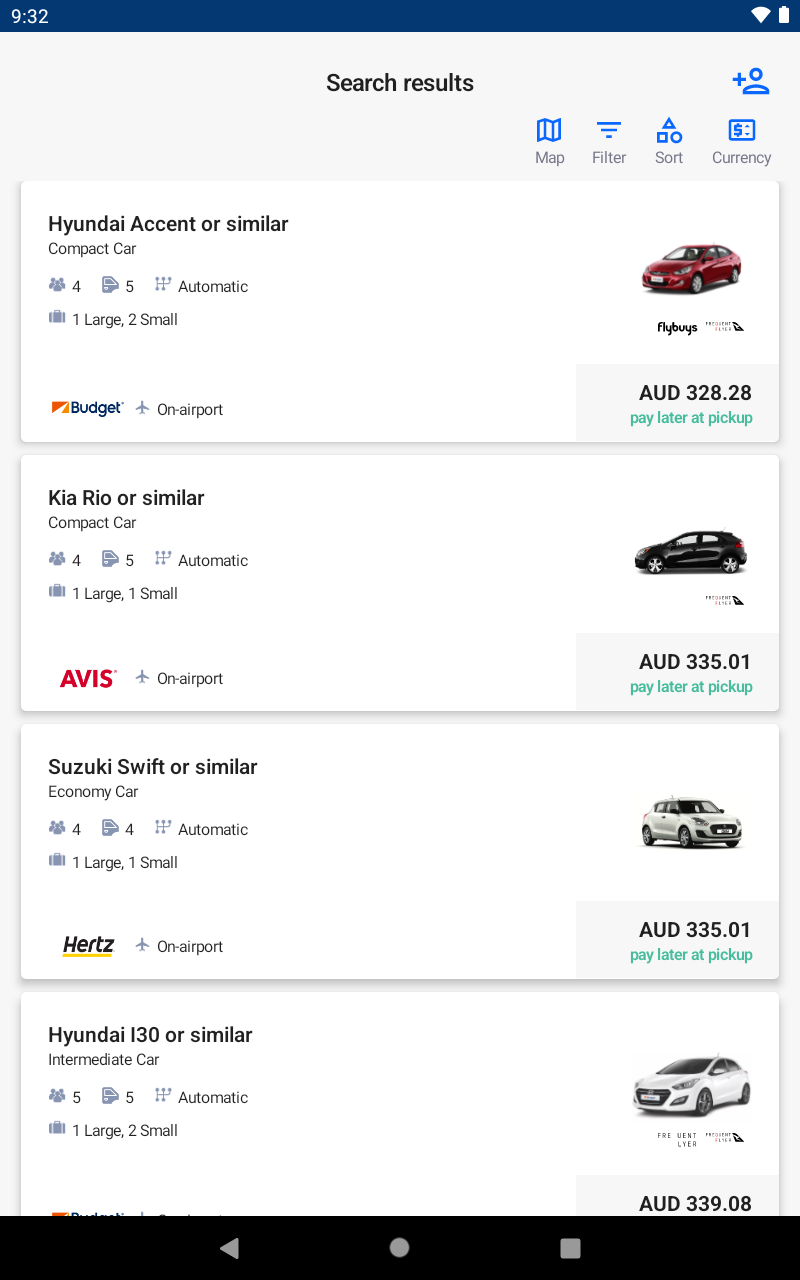Tap the AVIS supplier logo
Image resolution: width=800 pixels, height=1280 pixels.
88,678
